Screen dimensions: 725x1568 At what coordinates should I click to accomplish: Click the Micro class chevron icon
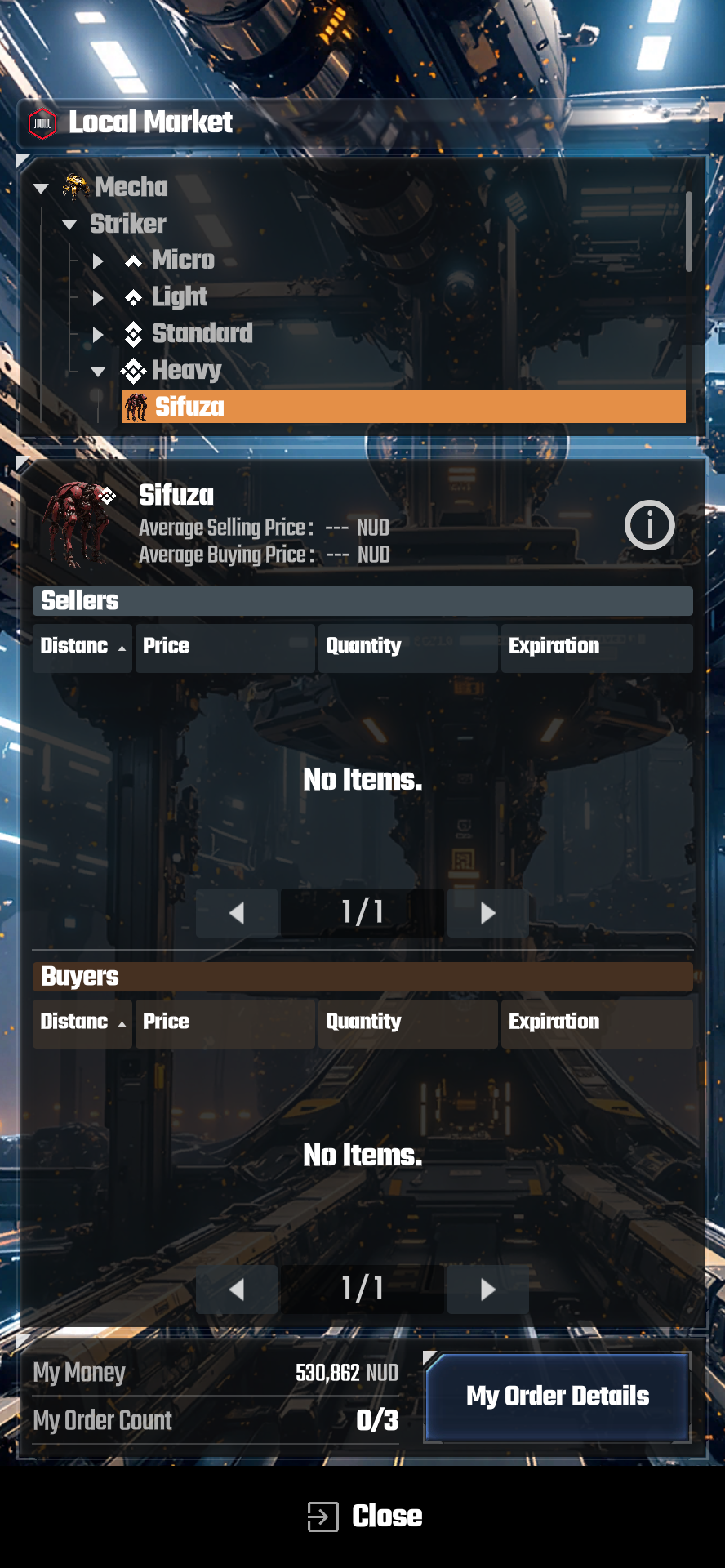click(133, 261)
